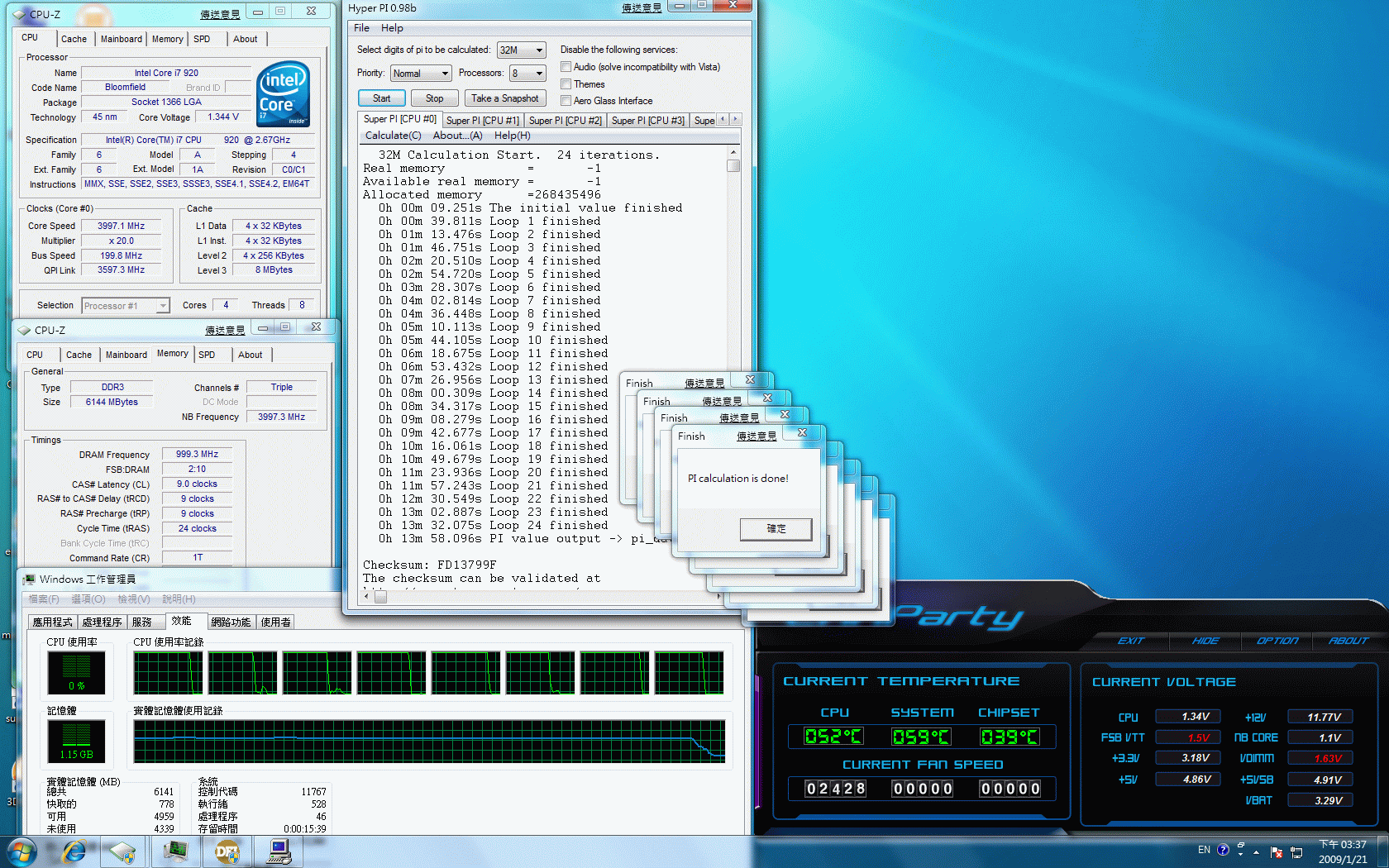Open the 檢視(V) menu in Task Manager
The width and height of the screenshot is (1389, 868).
coord(133,599)
